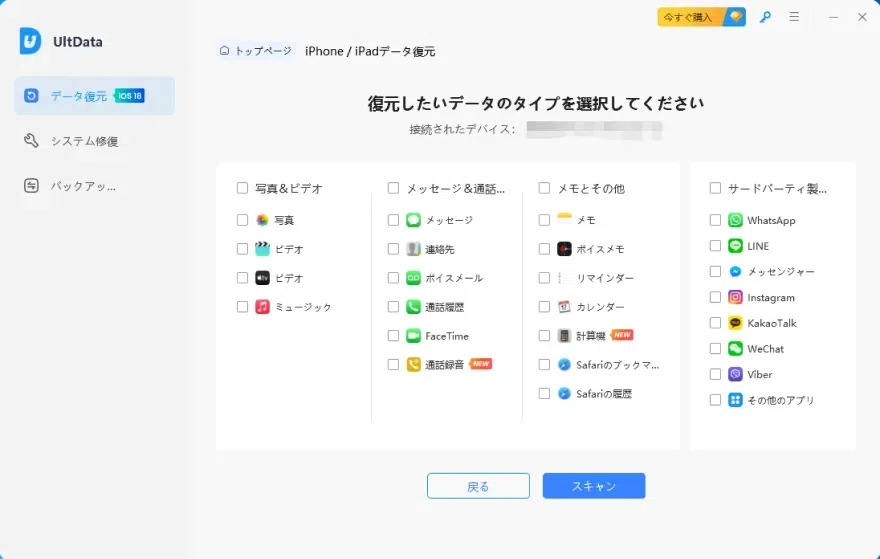Check the サードパーティ製 category checkbox
Viewport: 880px width, 559px height.
[715, 187]
